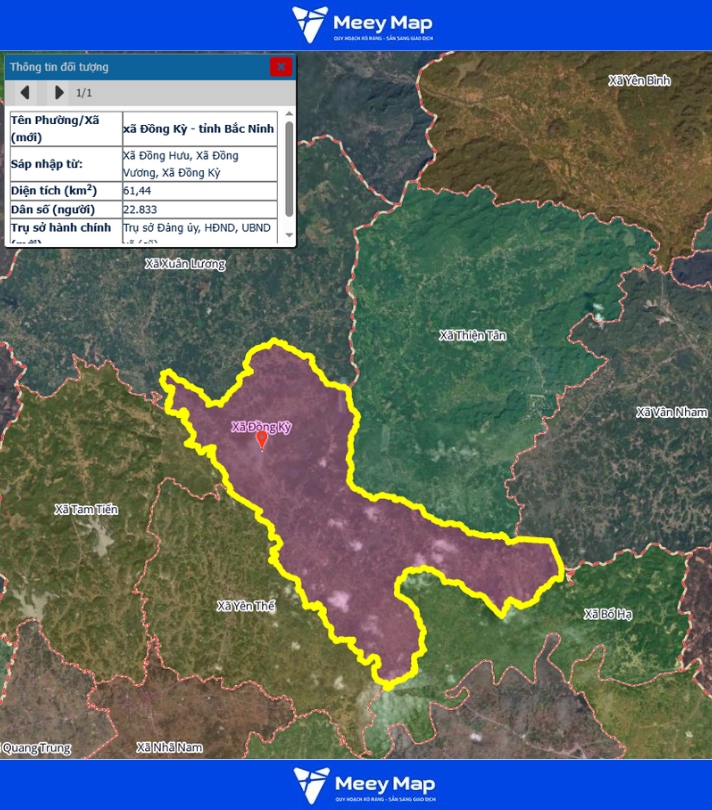Close the Thông tin đối tượng panel
The height and width of the screenshot is (810, 712).
click(281, 67)
